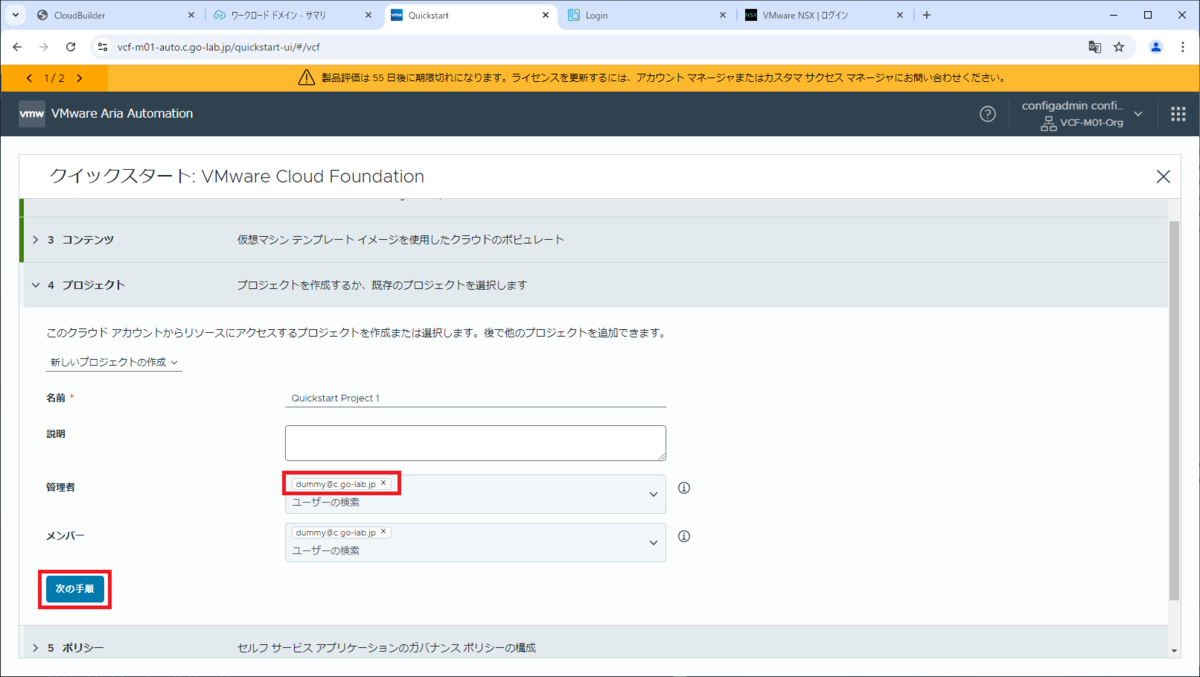Open the Chrome profile avatar
The height and width of the screenshot is (677, 1200).
[1156, 47]
